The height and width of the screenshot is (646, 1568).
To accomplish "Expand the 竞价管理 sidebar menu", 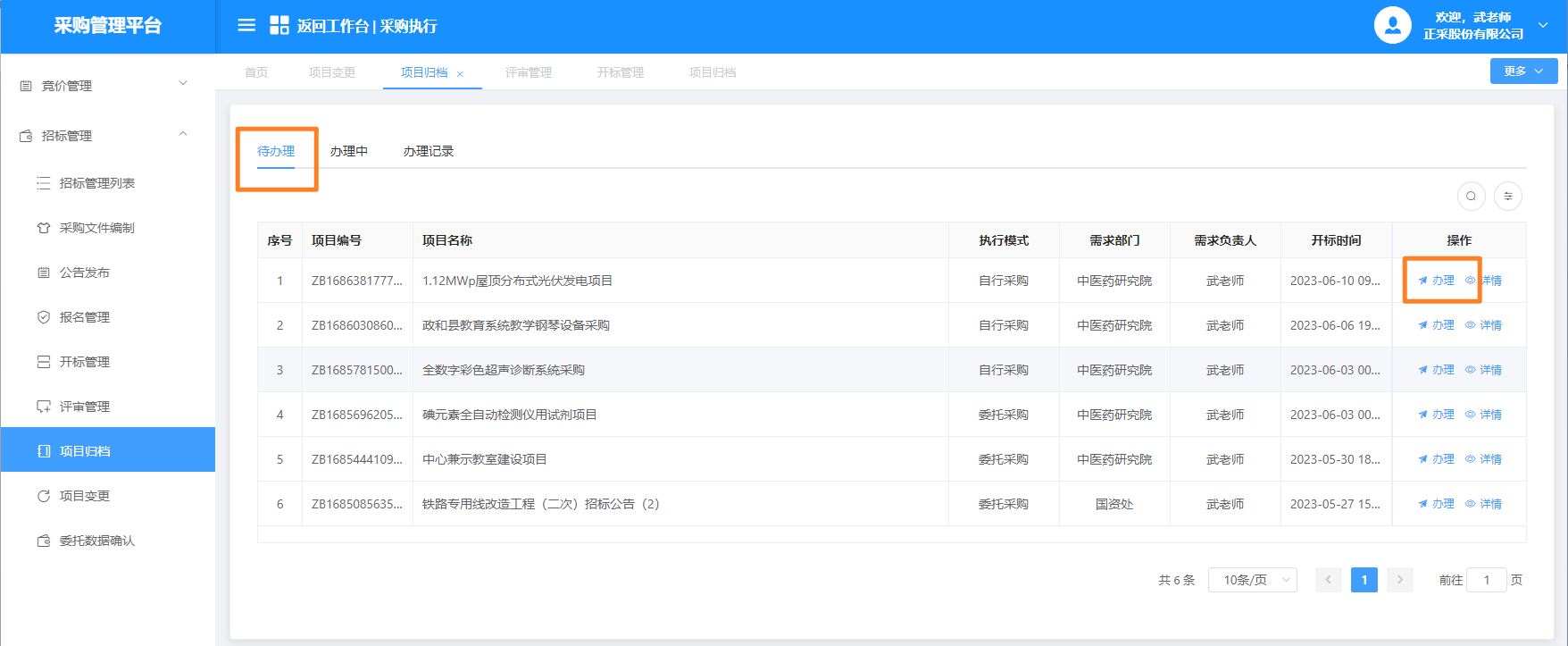I will [x=107, y=86].
